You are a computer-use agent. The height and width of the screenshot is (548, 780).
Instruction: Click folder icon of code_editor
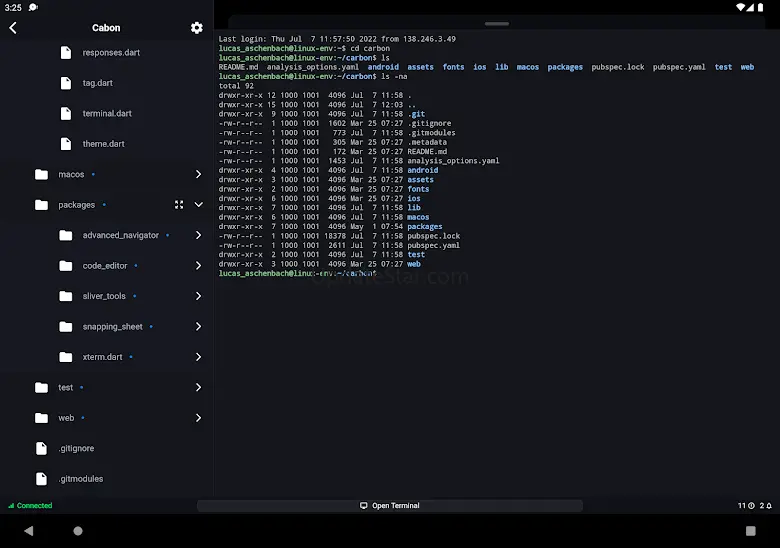(66, 266)
